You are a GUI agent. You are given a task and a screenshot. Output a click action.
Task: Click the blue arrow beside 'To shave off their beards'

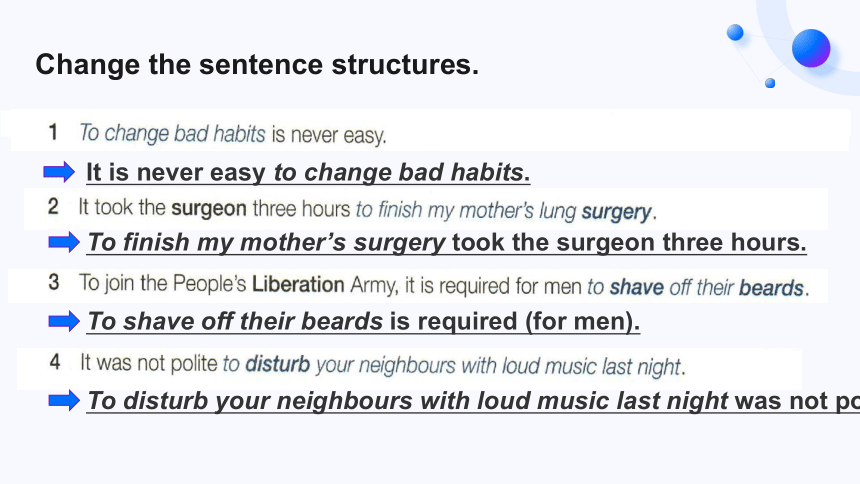(64, 321)
